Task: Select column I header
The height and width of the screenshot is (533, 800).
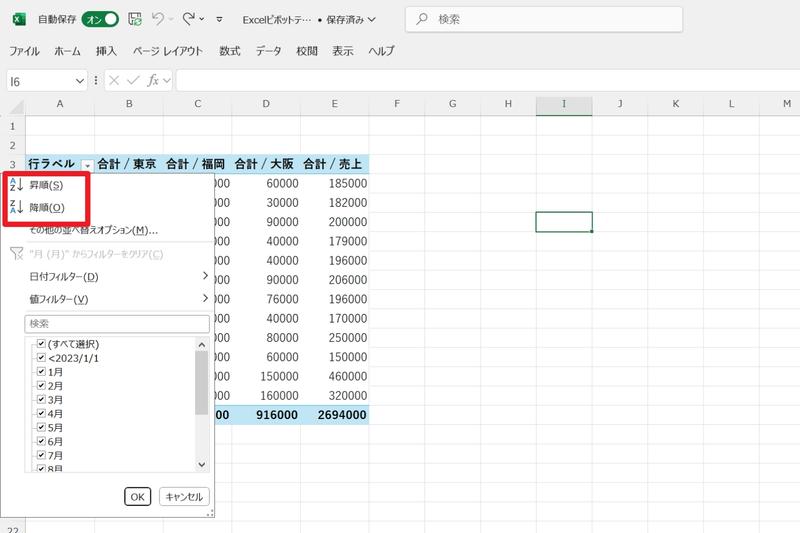Action: [x=564, y=104]
